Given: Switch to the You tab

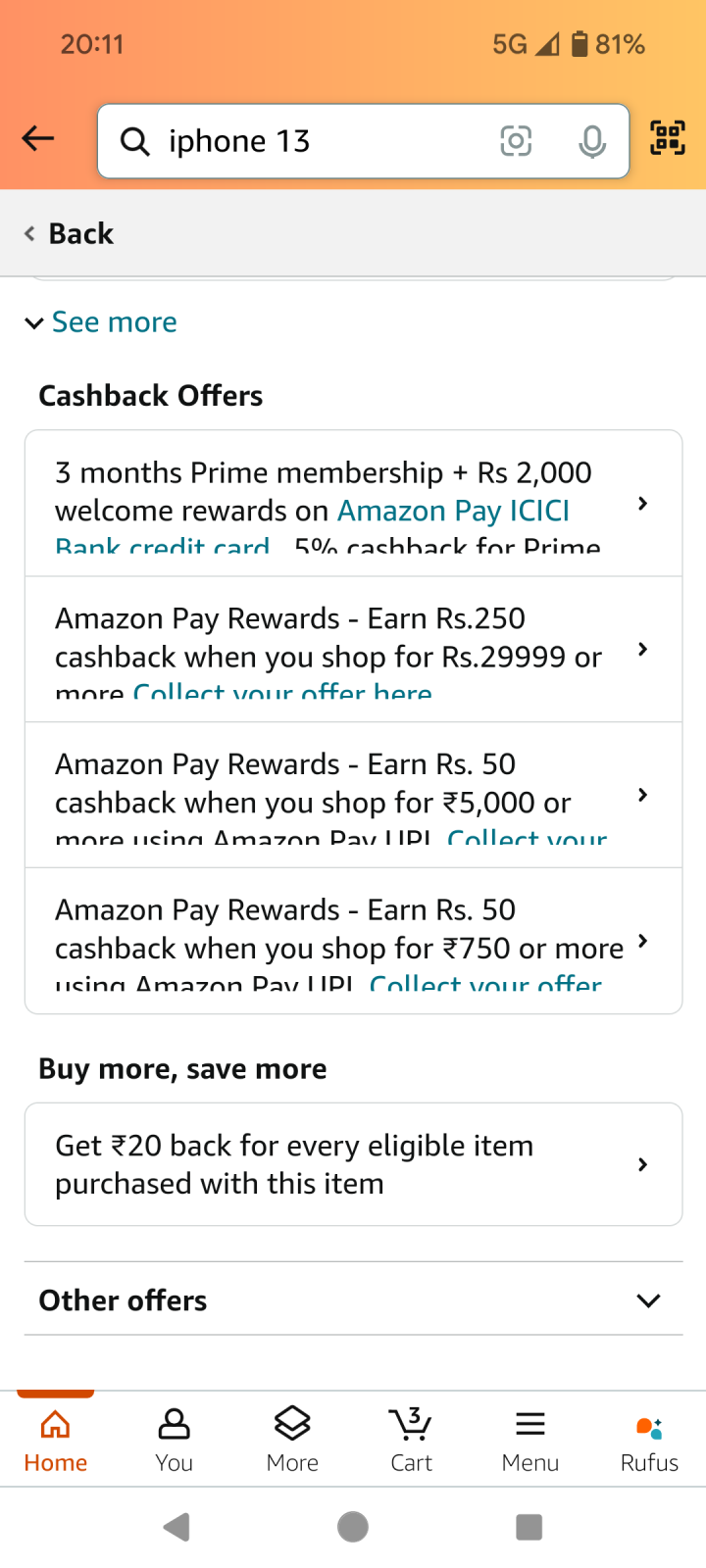Looking at the screenshot, I should point(174,1439).
